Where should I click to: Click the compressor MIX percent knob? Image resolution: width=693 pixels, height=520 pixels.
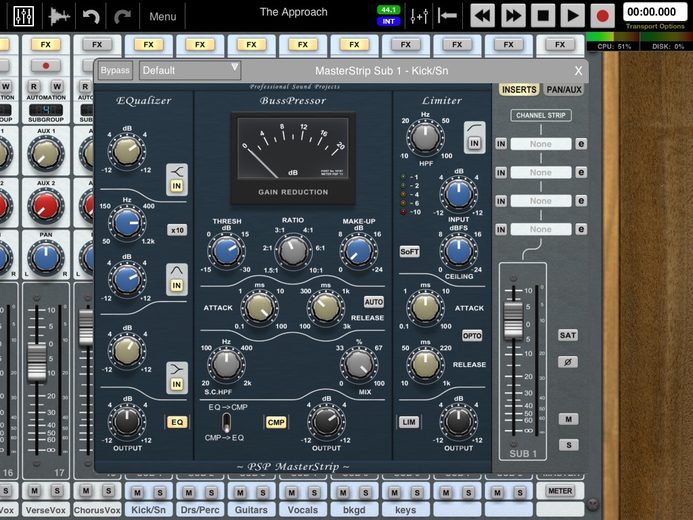coord(359,364)
